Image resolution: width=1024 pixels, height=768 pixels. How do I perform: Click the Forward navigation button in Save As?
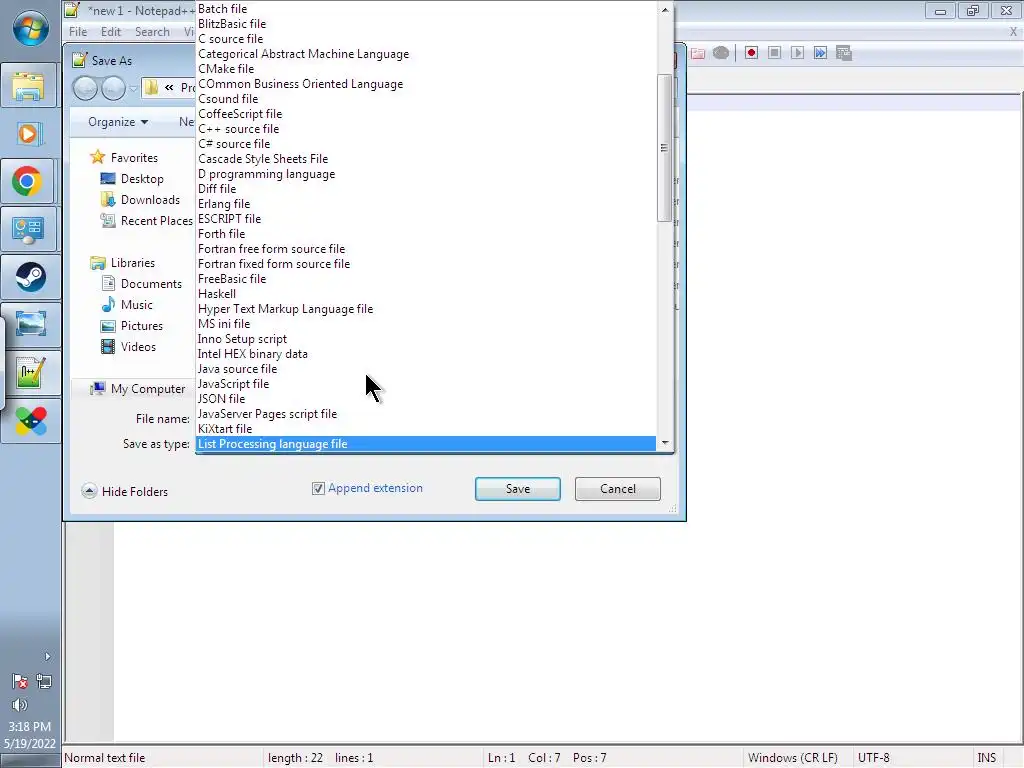point(113,88)
